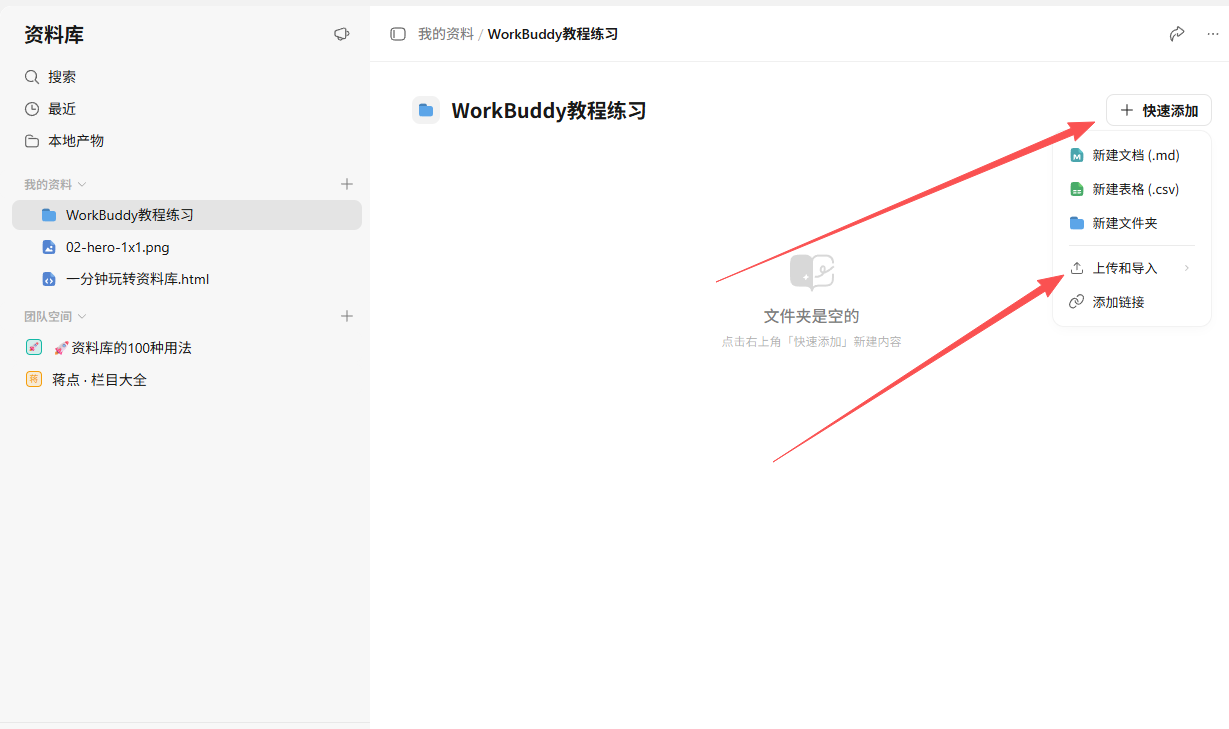
Task: Expand the 上传和导入 submenu arrow
Action: tap(1187, 268)
